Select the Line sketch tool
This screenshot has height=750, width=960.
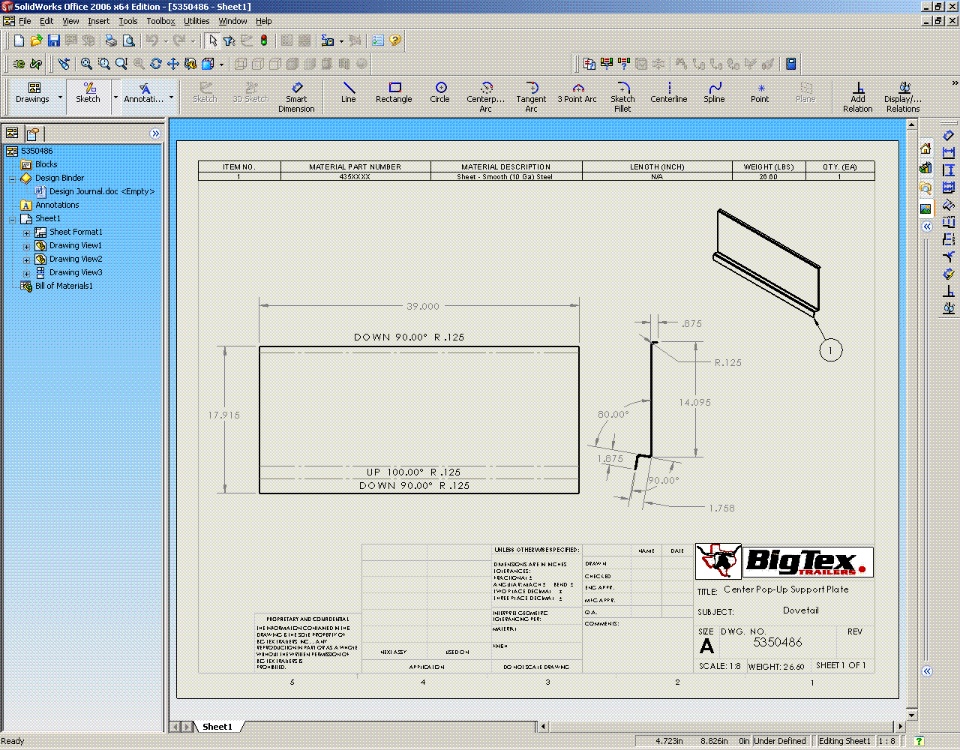click(x=348, y=92)
